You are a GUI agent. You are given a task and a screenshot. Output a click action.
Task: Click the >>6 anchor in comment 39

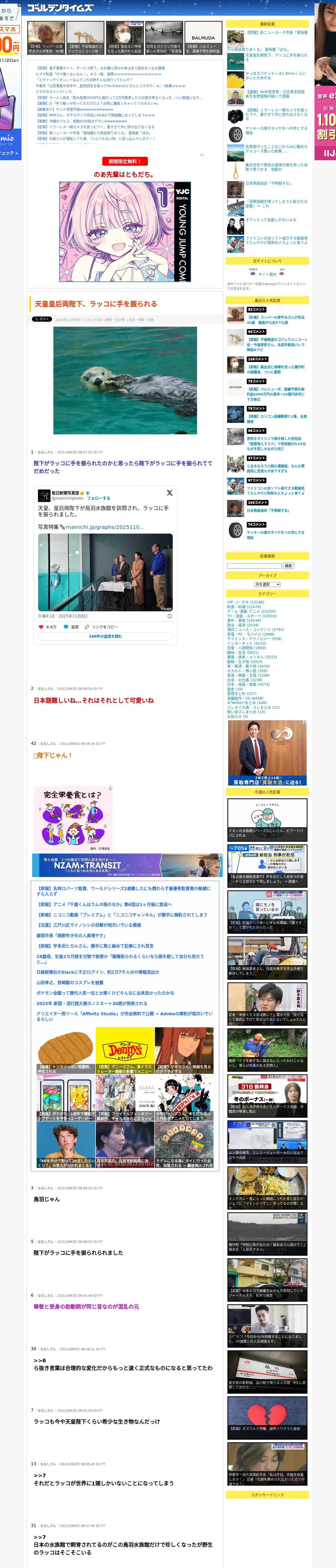pos(40,1361)
